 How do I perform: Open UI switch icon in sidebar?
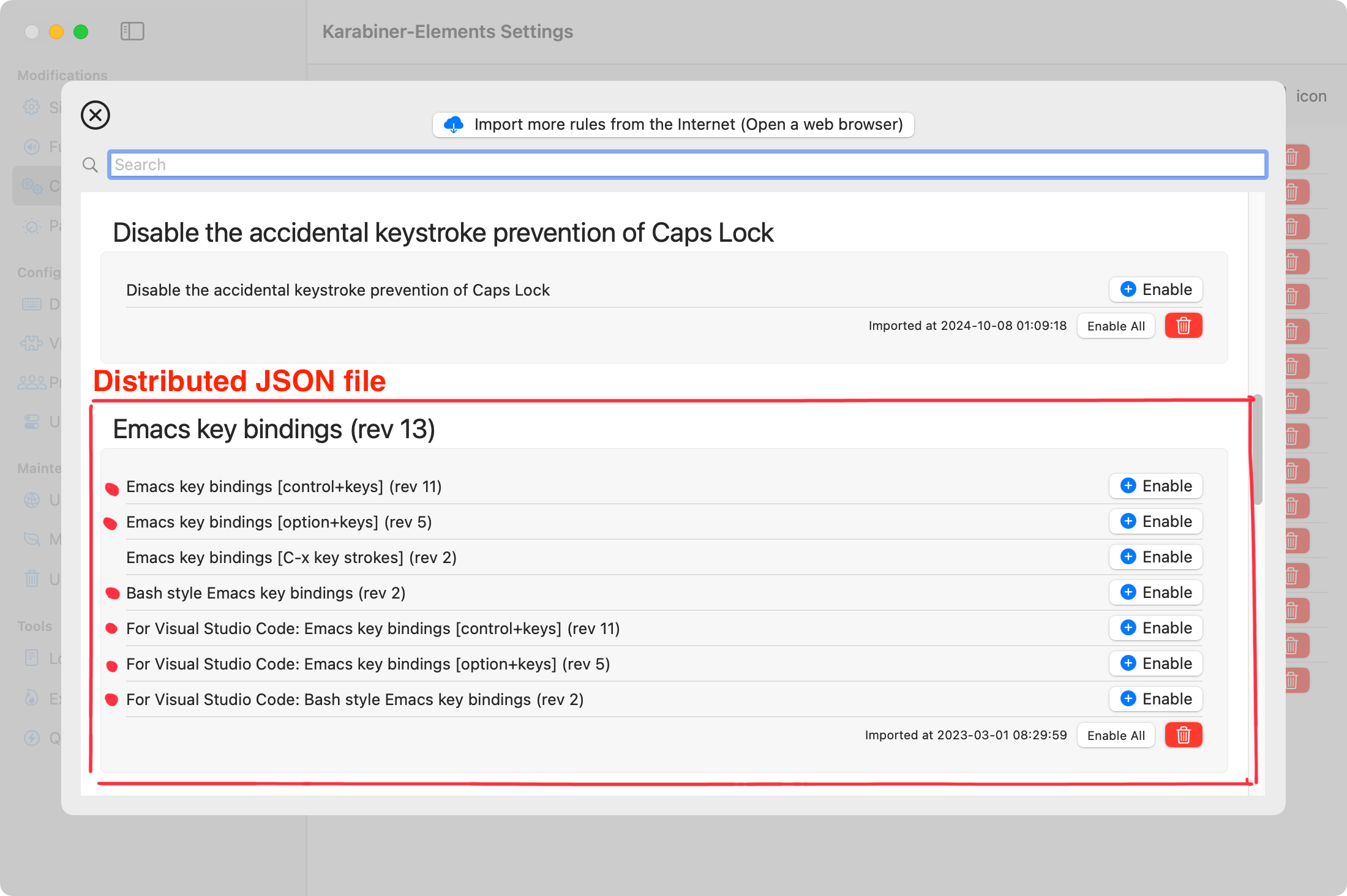pyautogui.click(x=32, y=422)
